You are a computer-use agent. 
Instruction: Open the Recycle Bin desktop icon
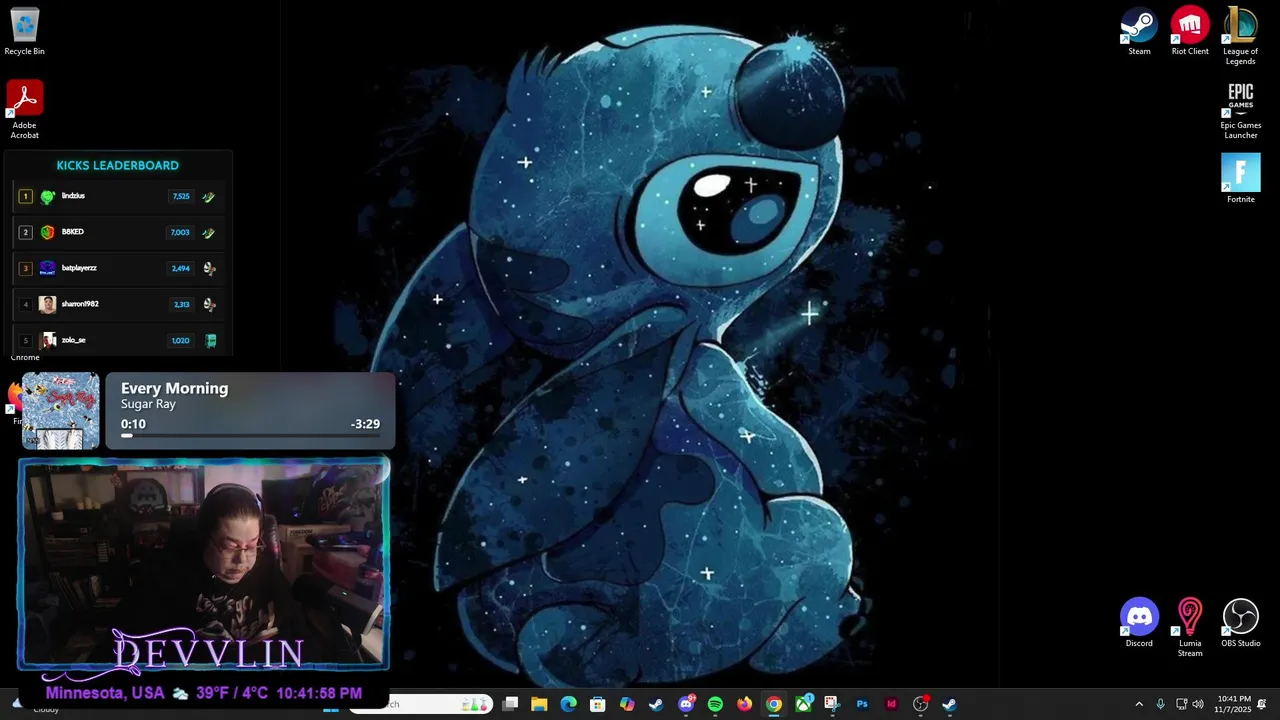(24, 32)
